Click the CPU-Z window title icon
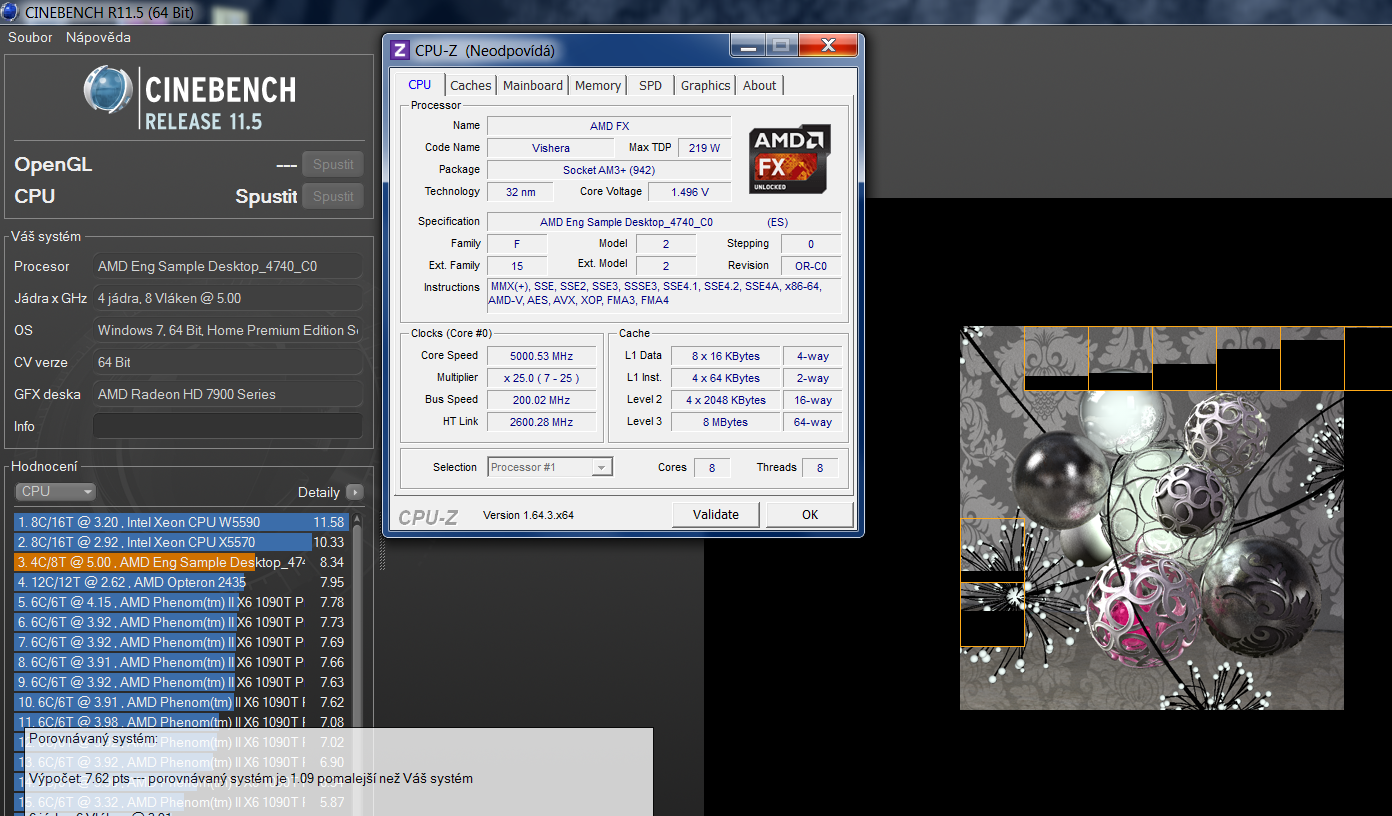 point(400,50)
